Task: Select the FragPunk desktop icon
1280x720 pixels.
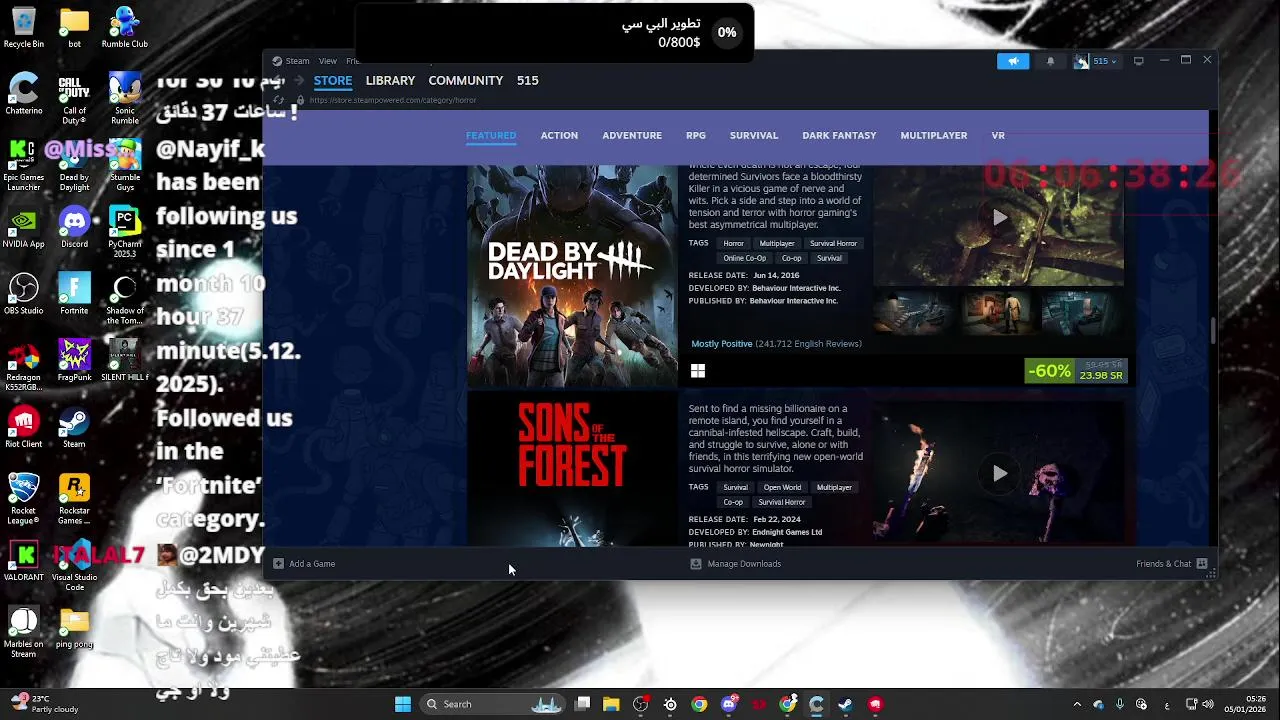Action: [74, 361]
